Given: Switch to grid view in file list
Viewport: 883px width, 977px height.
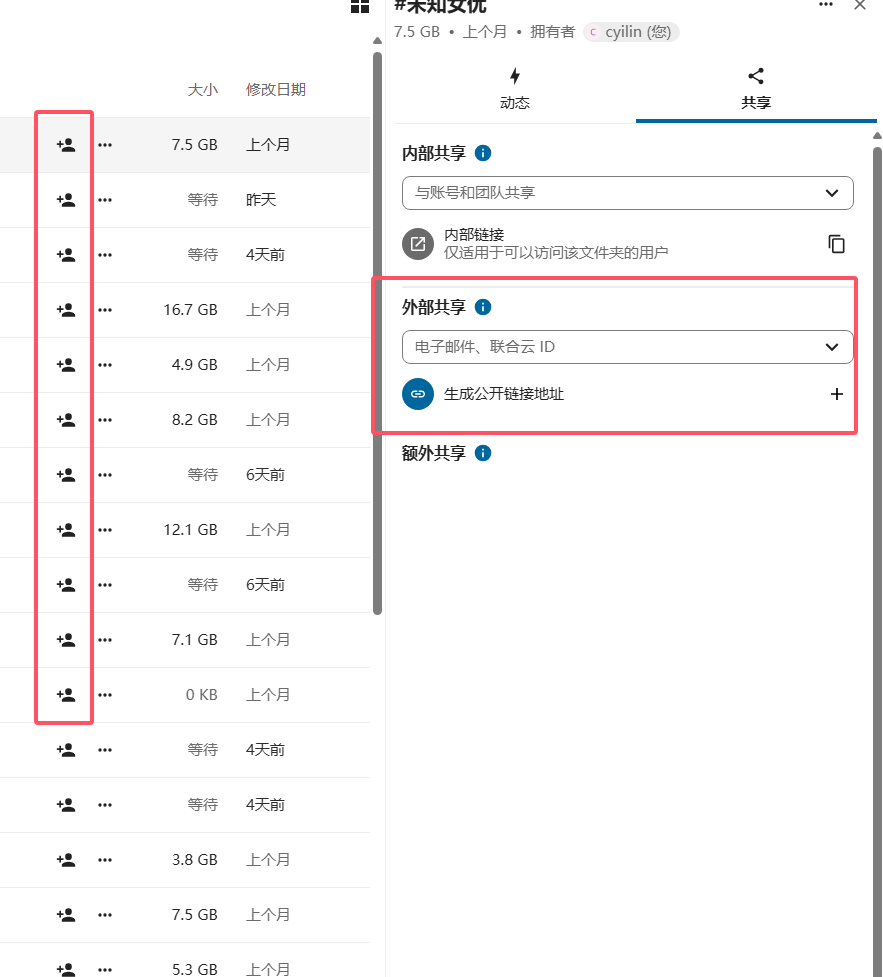Looking at the screenshot, I should click(360, 6).
